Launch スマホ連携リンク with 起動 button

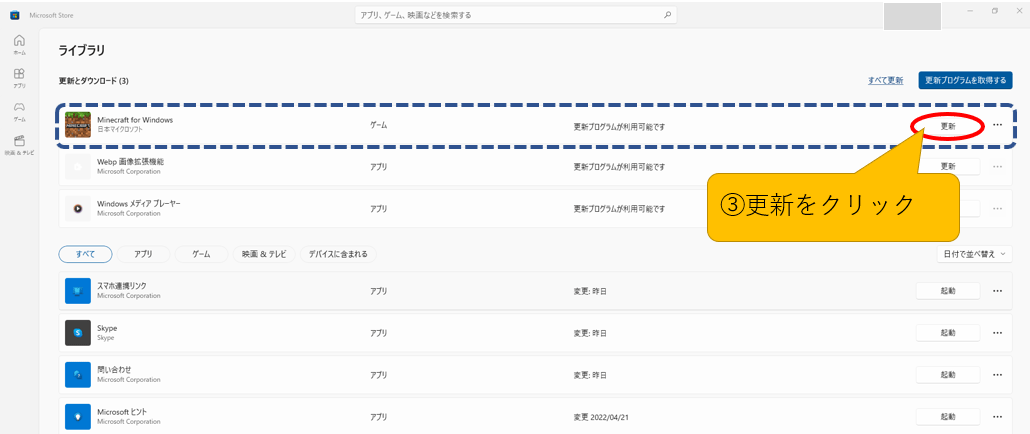pos(948,291)
